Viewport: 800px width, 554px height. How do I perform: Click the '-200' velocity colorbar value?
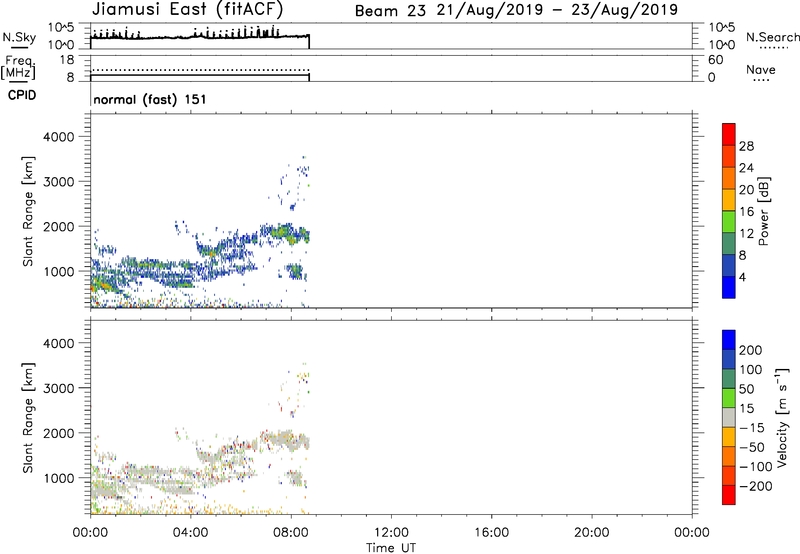(756, 486)
